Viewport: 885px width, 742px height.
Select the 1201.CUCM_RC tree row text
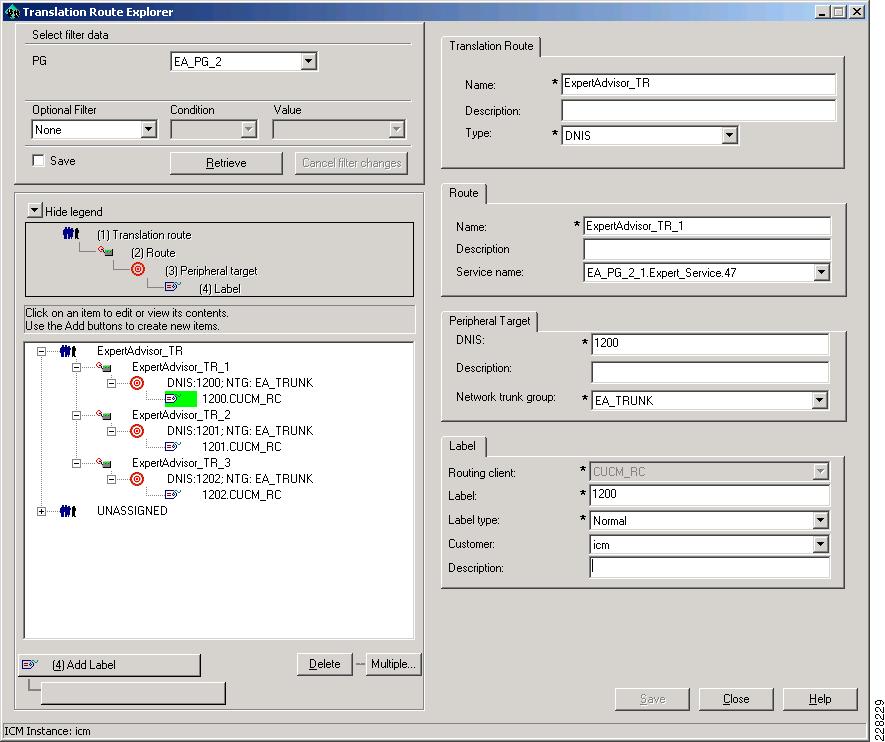click(x=242, y=447)
